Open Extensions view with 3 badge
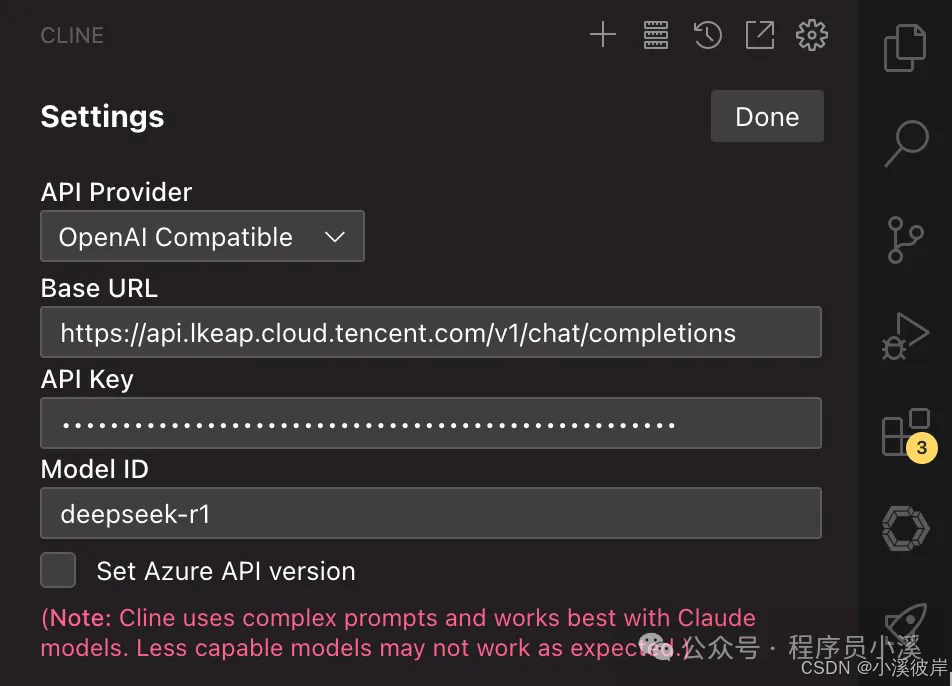The image size is (952, 686). (x=904, y=433)
